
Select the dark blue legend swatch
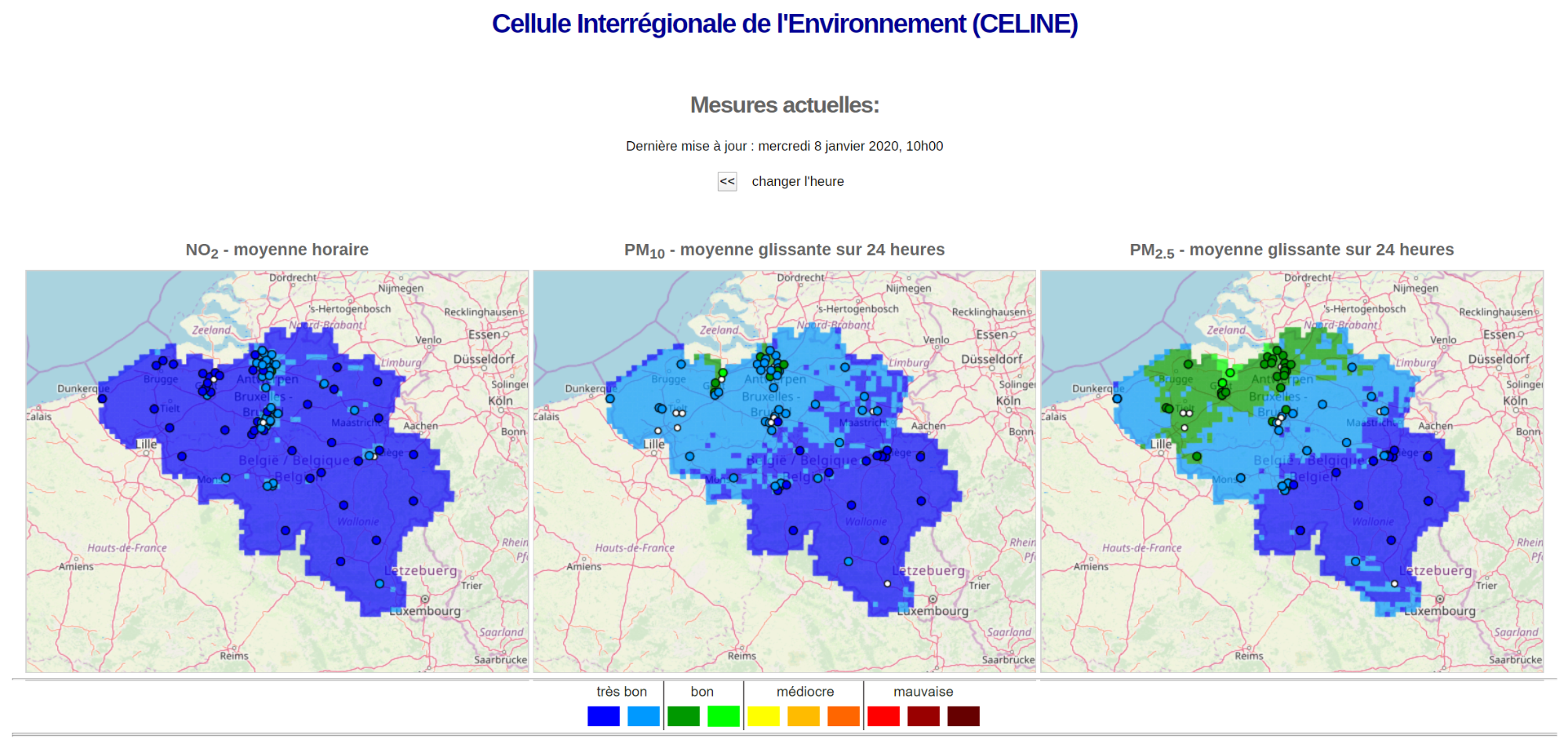pyautogui.click(x=603, y=716)
